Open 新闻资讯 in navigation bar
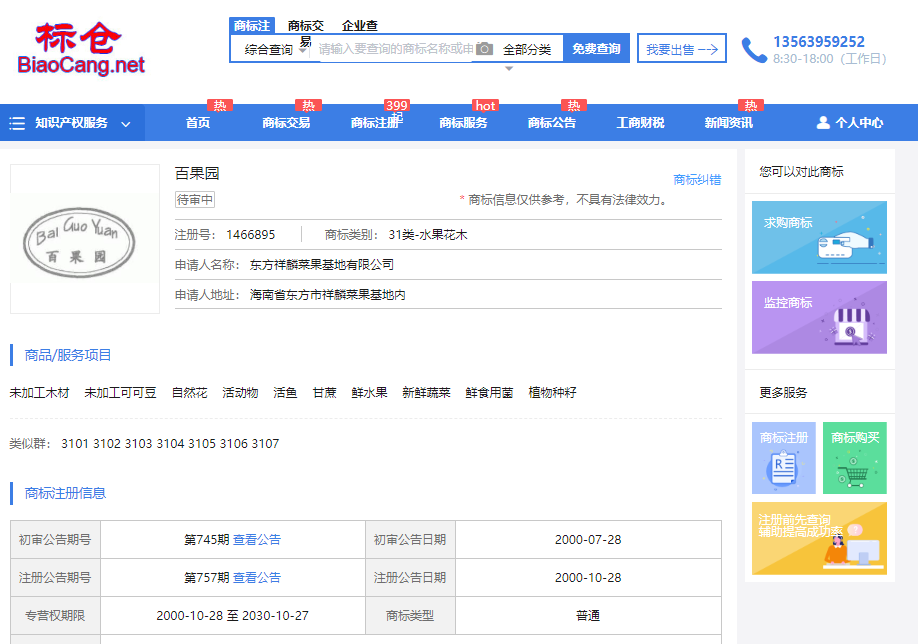Image resolution: width=918 pixels, height=644 pixels. click(x=728, y=123)
